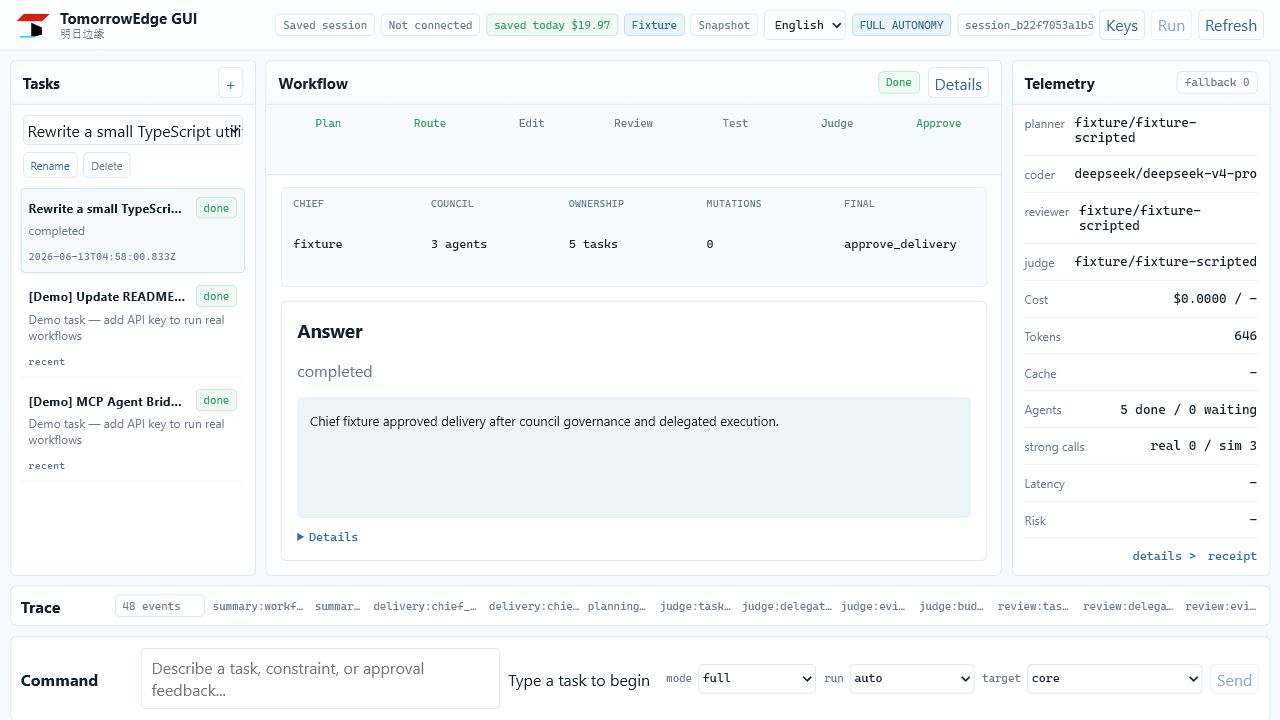Toggle the FULL AUTONOMY badge

point(901,25)
